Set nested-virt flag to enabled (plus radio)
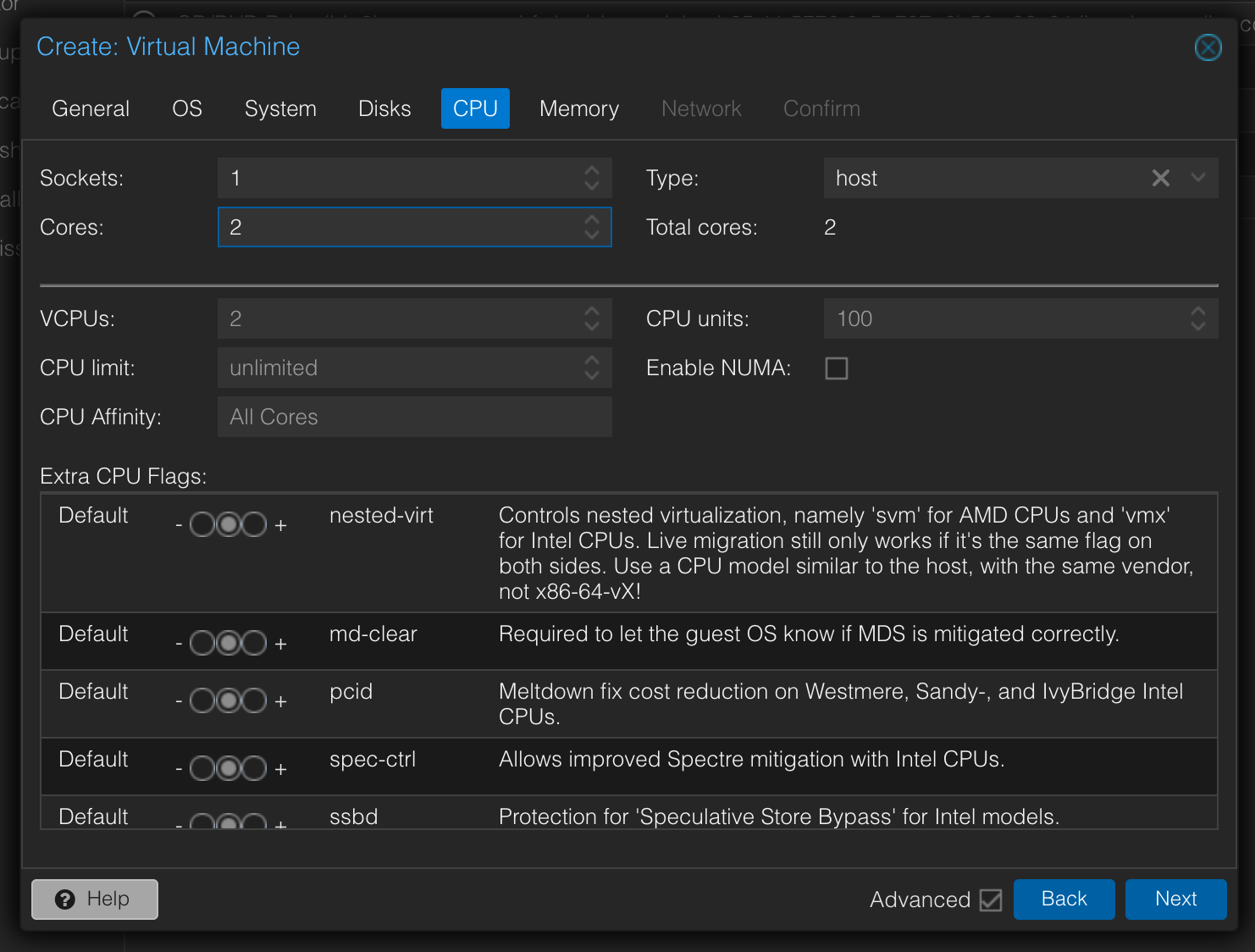Viewport: 1255px width, 952px height. point(254,525)
